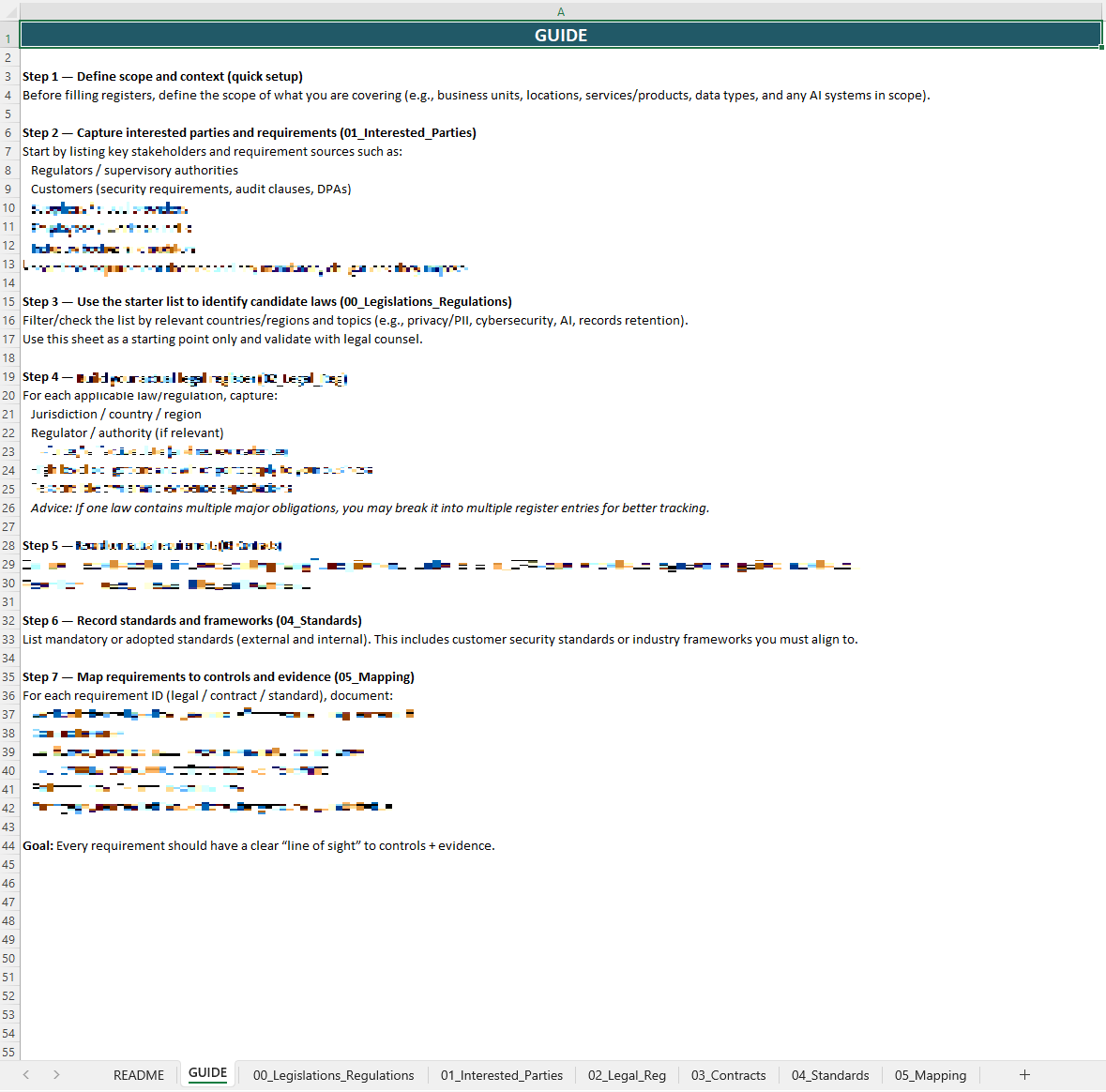Click the select-all corner triangle
This screenshot has height=1092, width=1106.
9,11
